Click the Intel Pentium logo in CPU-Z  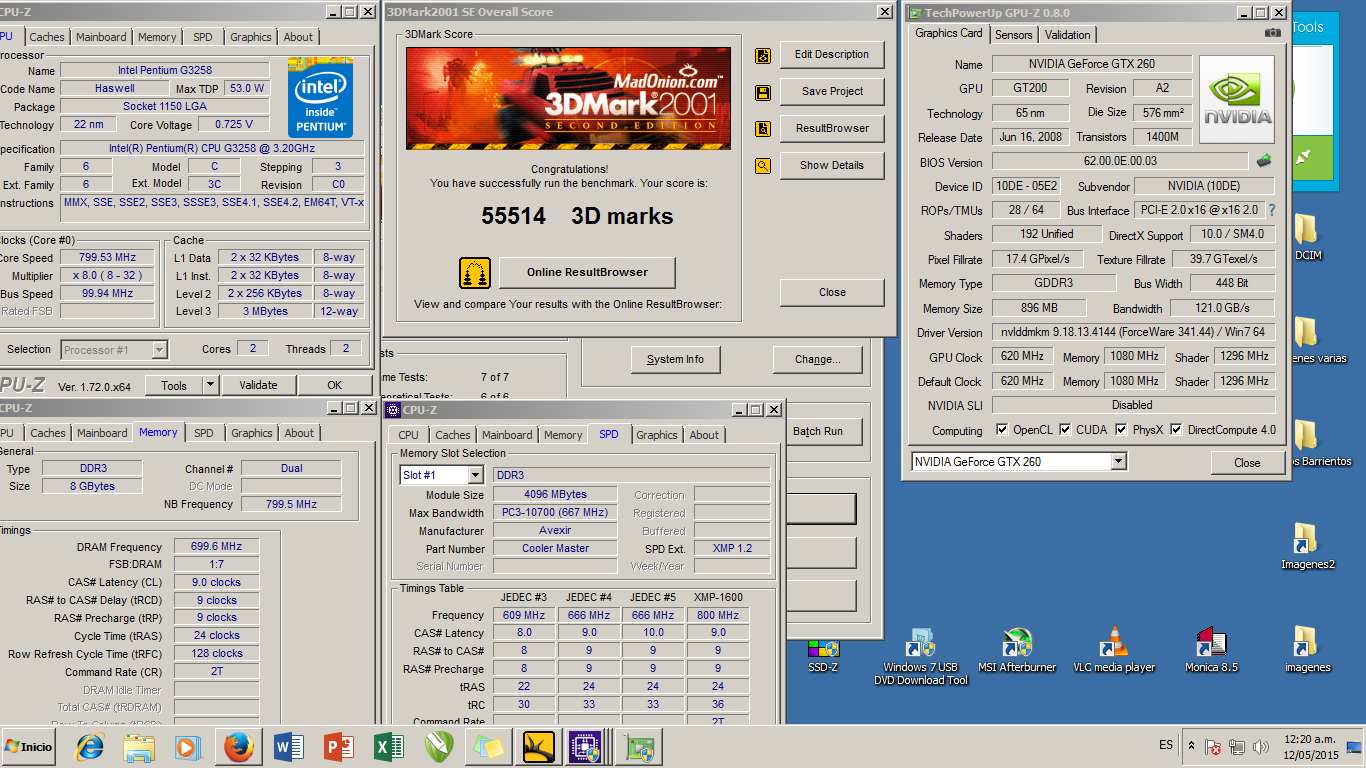click(320, 97)
